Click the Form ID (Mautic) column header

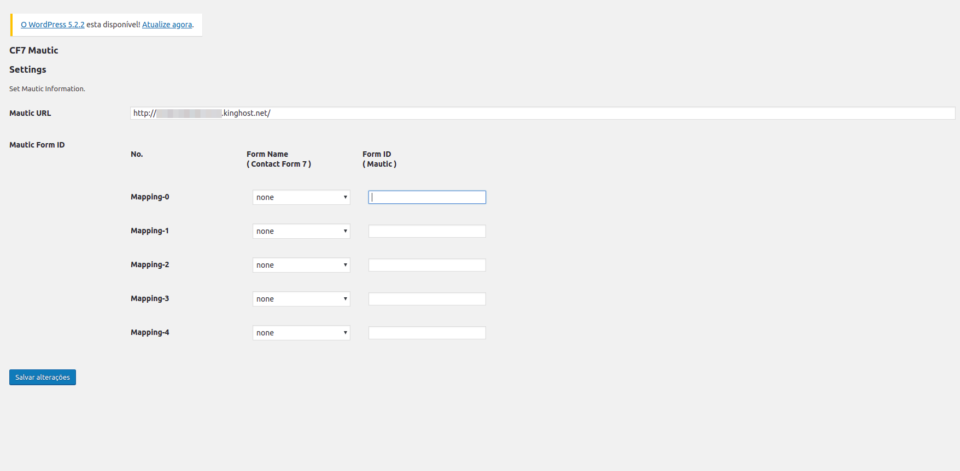[379, 159]
